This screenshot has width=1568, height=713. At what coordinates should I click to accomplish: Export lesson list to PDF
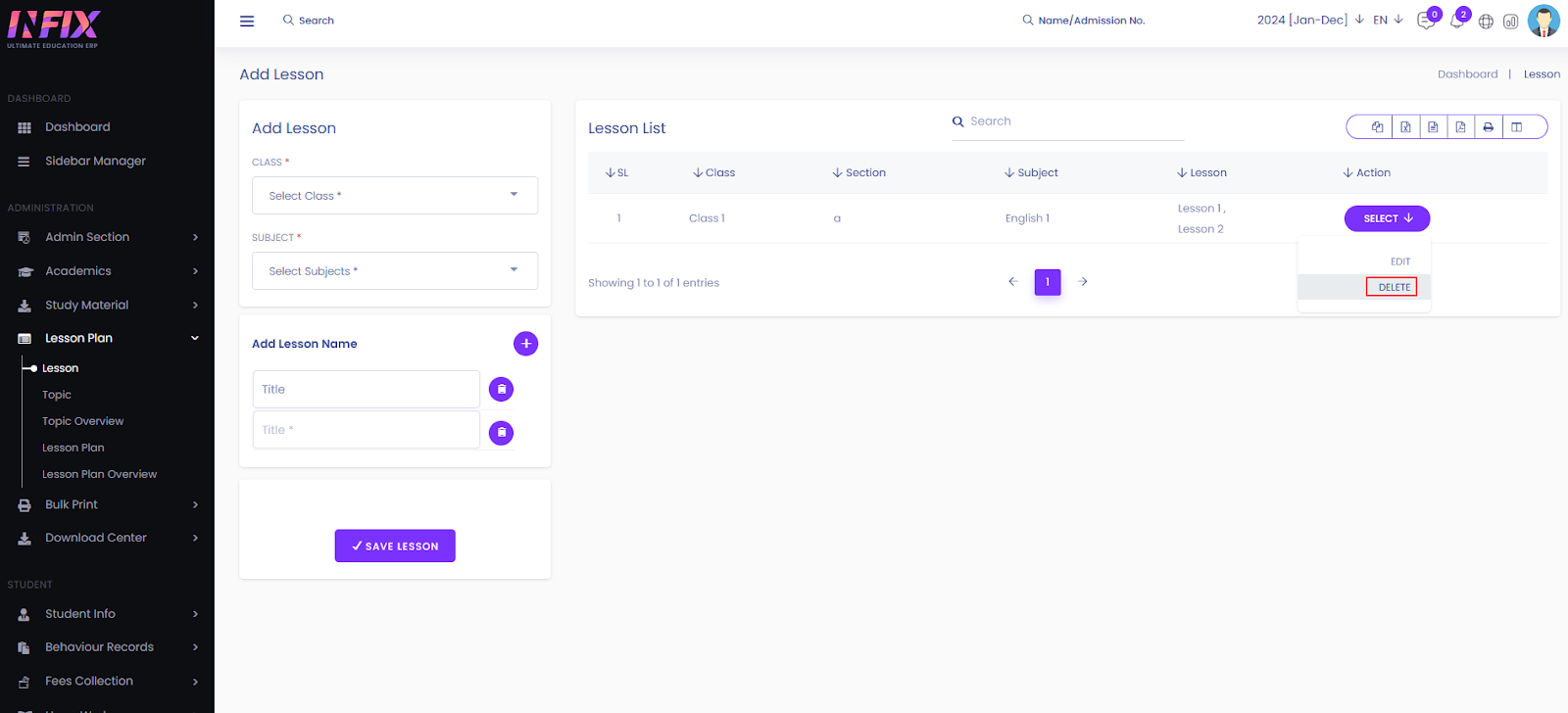pyautogui.click(x=1460, y=127)
